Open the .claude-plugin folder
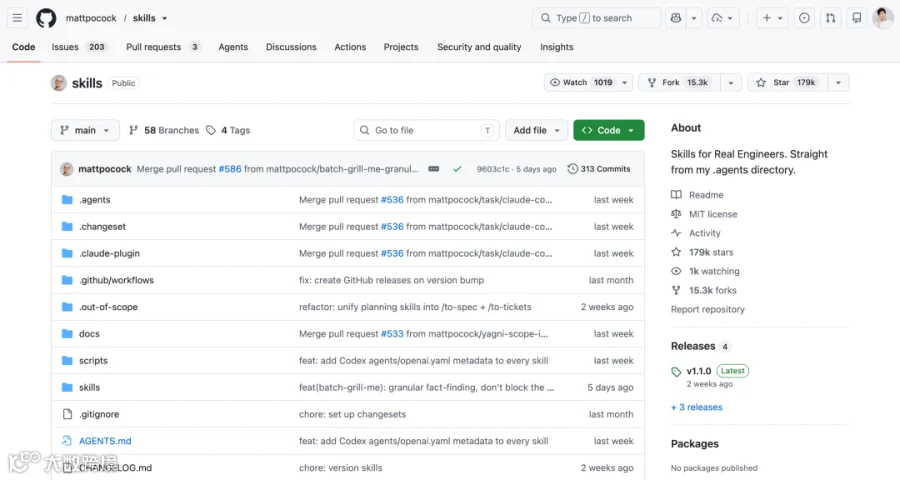The height and width of the screenshot is (480, 900). 110,253
